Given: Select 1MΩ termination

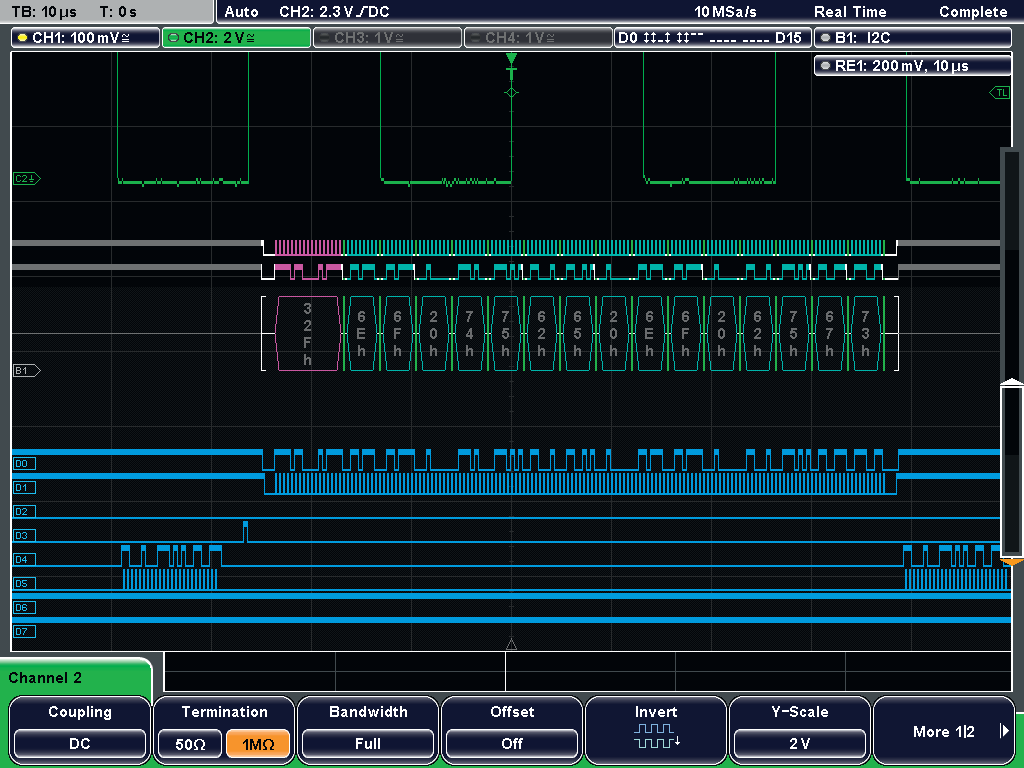Looking at the screenshot, I should point(259,744).
